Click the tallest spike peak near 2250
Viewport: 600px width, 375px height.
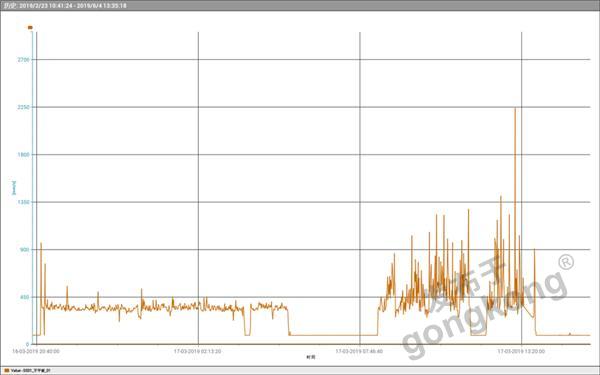point(515,109)
